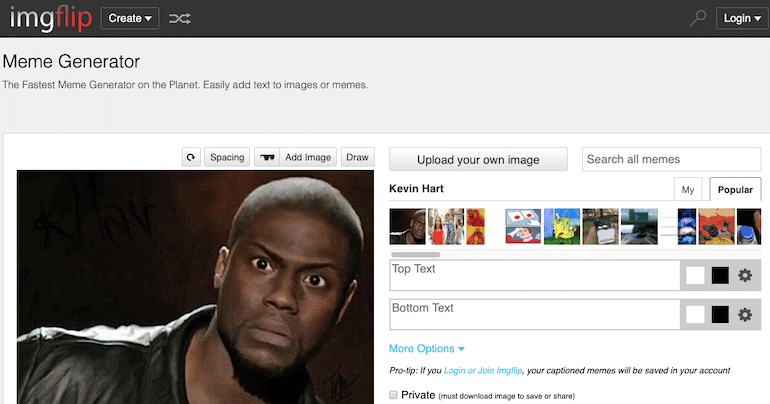Viewport: 770px width, 404px height.
Task: Click the Draw button
Action: pyautogui.click(x=358, y=157)
